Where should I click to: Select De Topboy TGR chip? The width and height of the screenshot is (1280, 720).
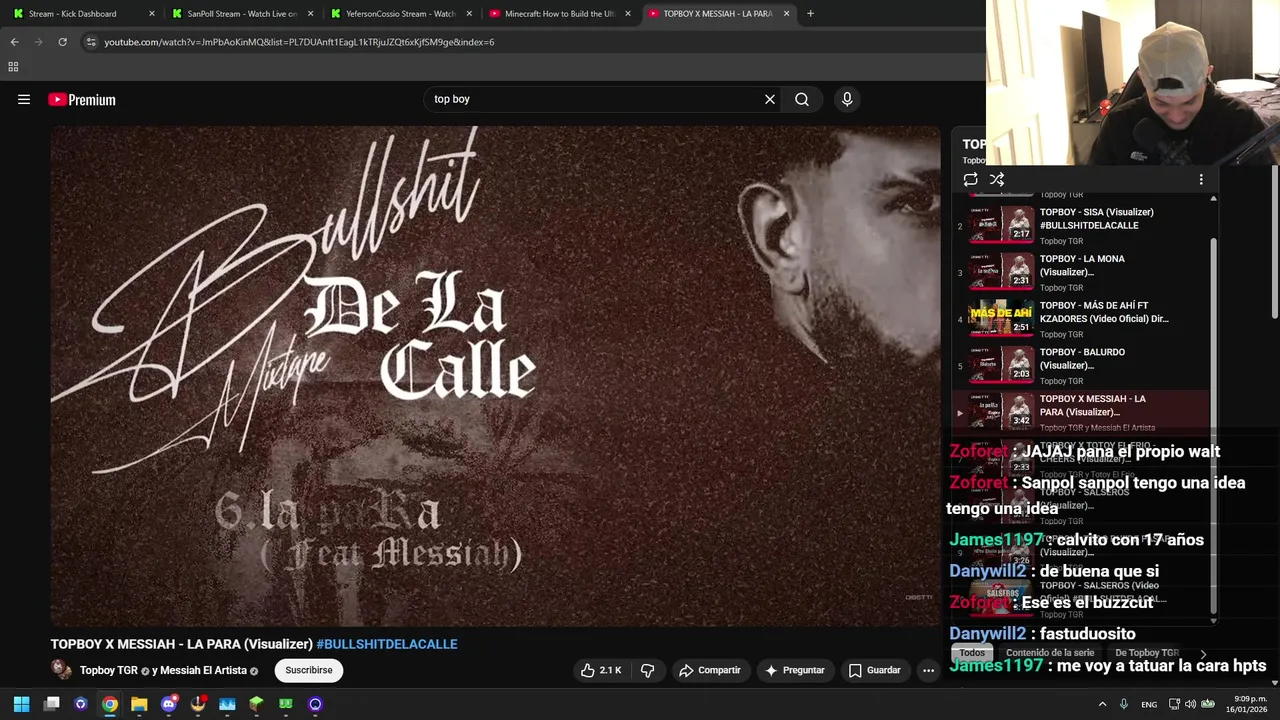pos(1146,653)
